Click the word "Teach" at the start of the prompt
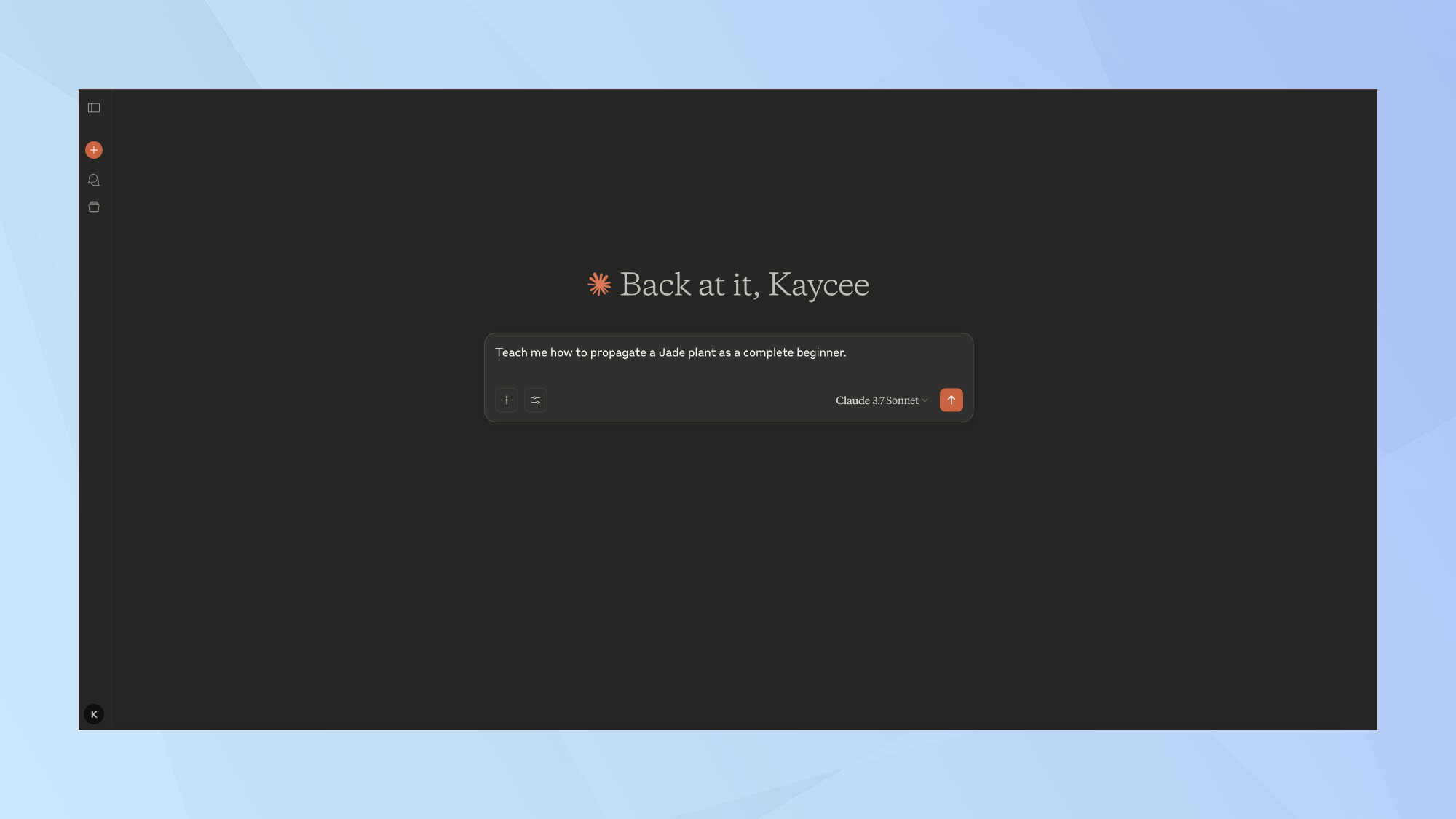The width and height of the screenshot is (1456, 819). pyautogui.click(x=511, y=353)
